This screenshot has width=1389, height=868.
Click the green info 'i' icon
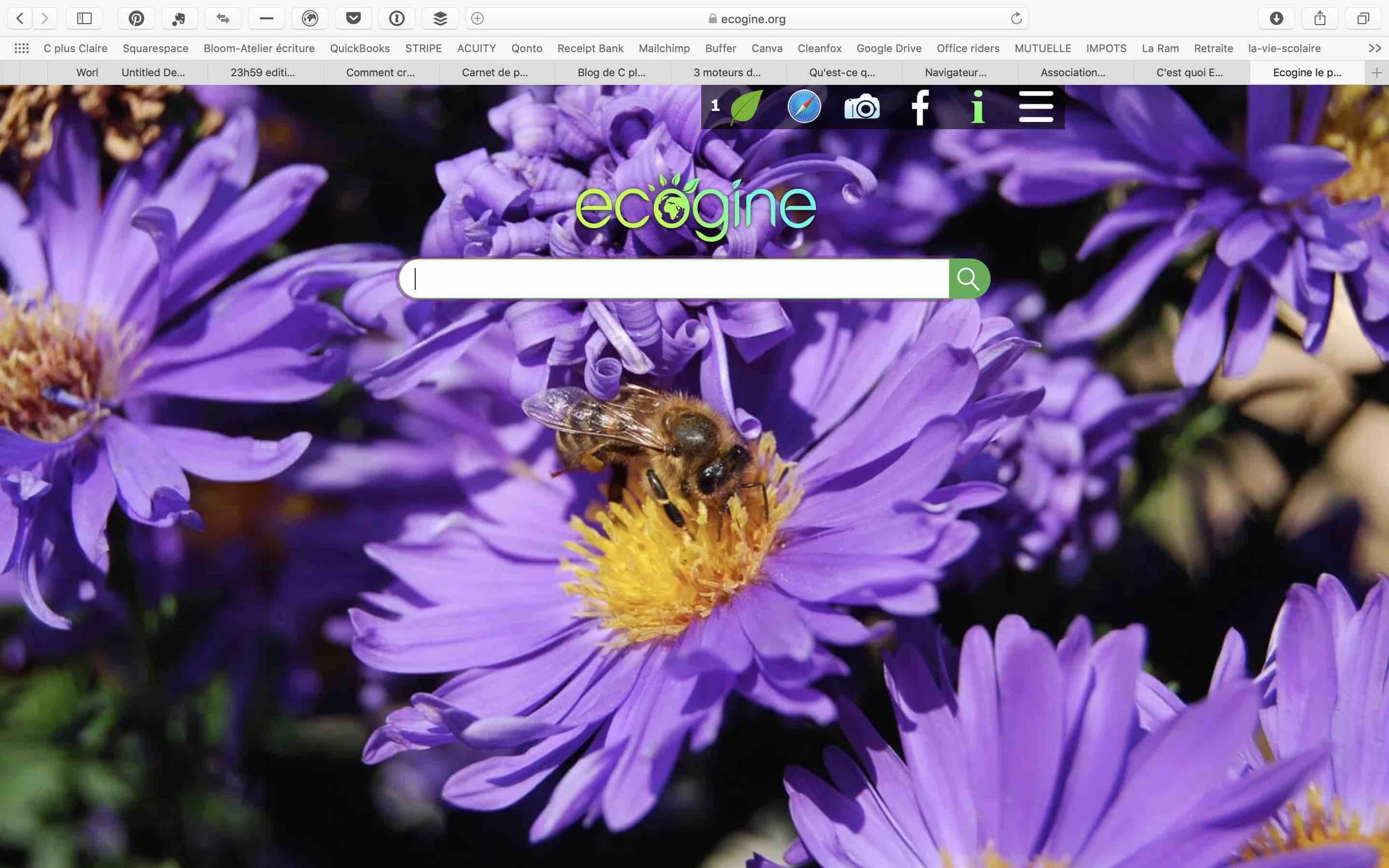click(978, 107)
